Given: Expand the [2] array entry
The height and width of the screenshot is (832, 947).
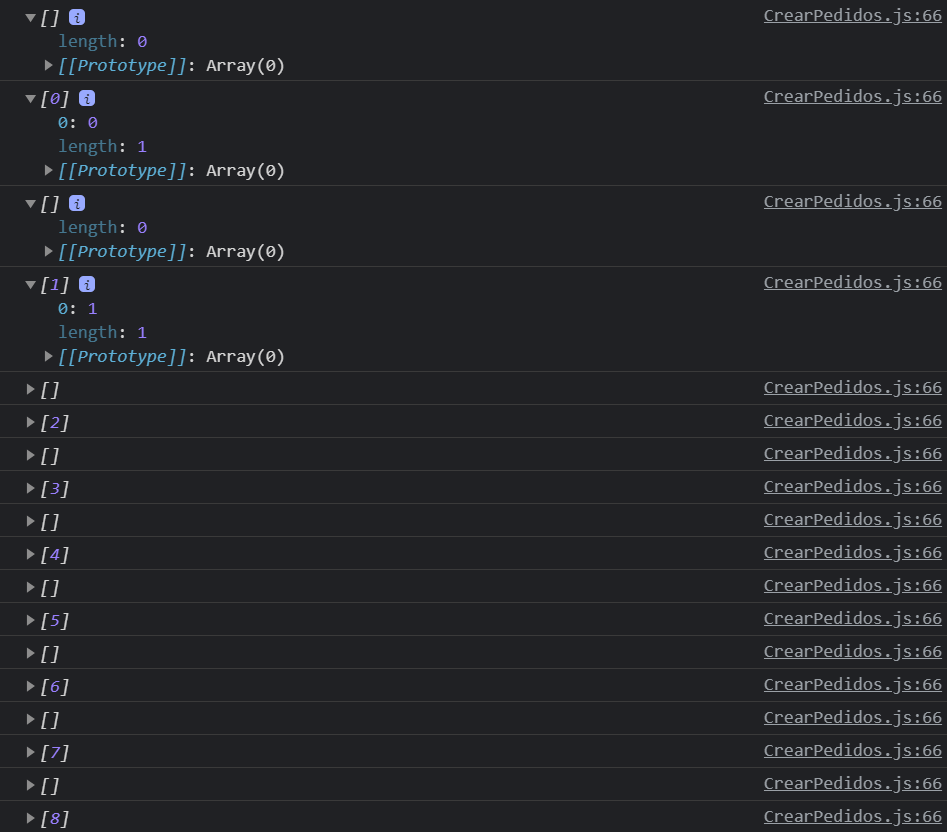Looking at the screenshot, I should (x=31, y=422).
